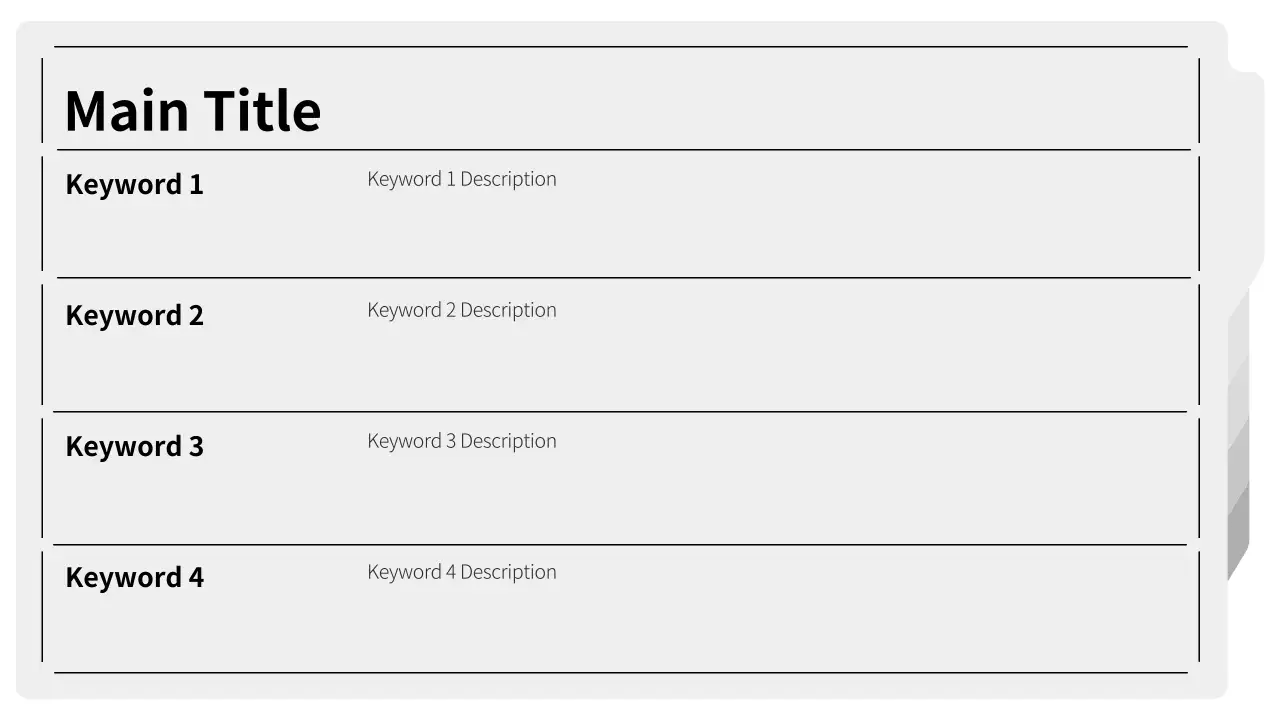The image size is (1280, 720).
Task: Select the Keyword 2 Description text
Action: (x=461, y=310)
